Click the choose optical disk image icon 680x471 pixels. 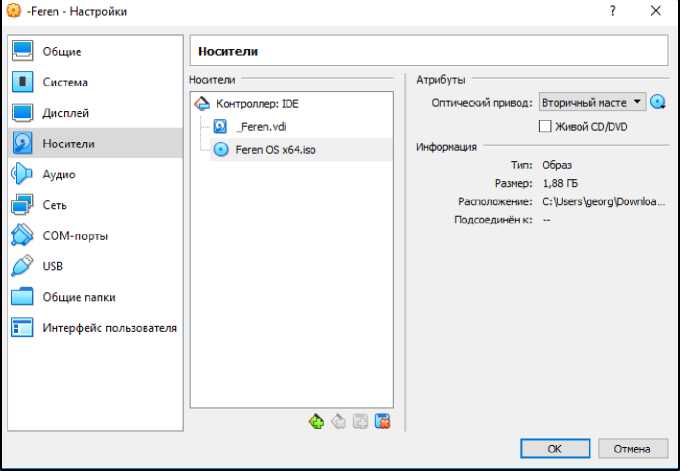[658, 102]
